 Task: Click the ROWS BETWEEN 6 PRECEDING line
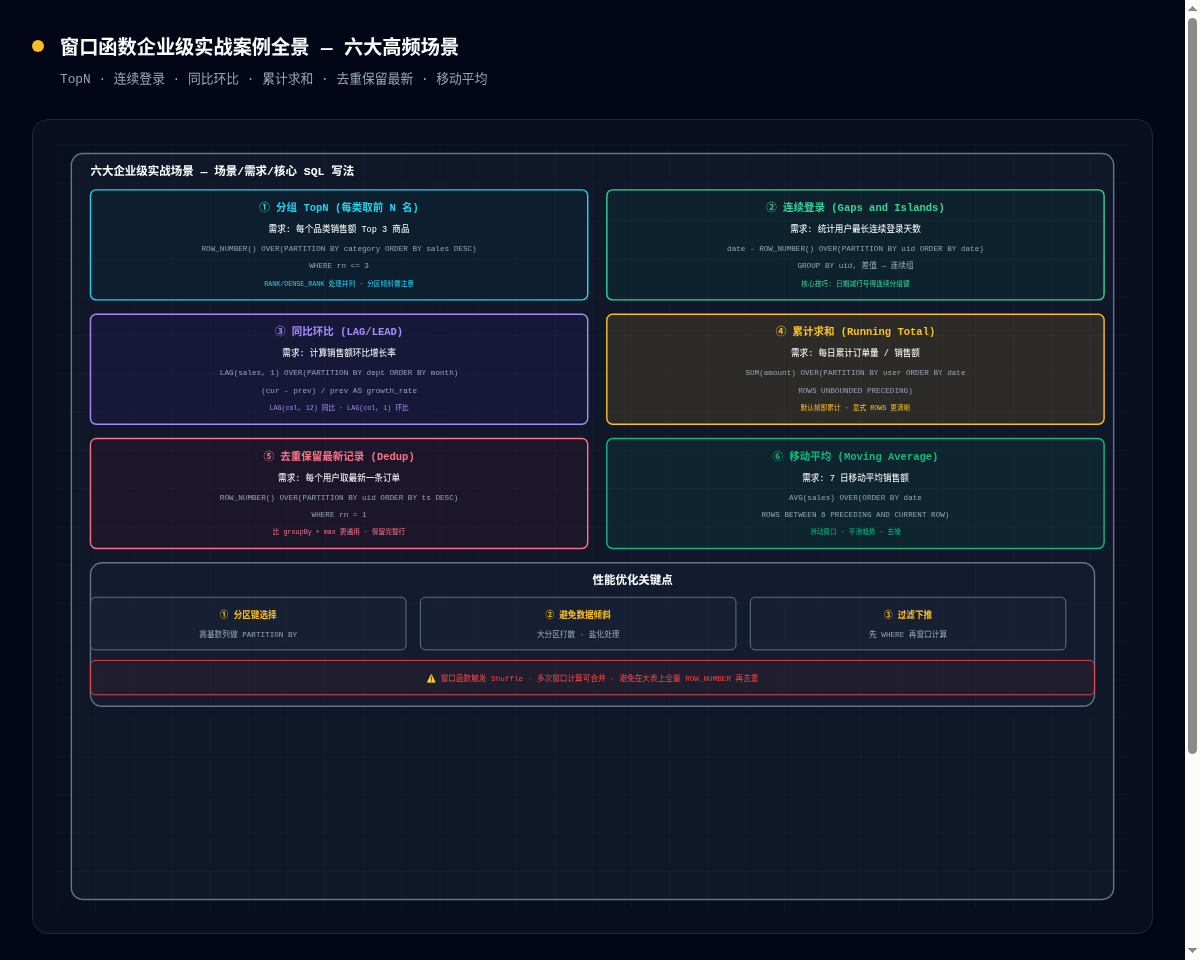pyautogui.click(x=855, y=514)
